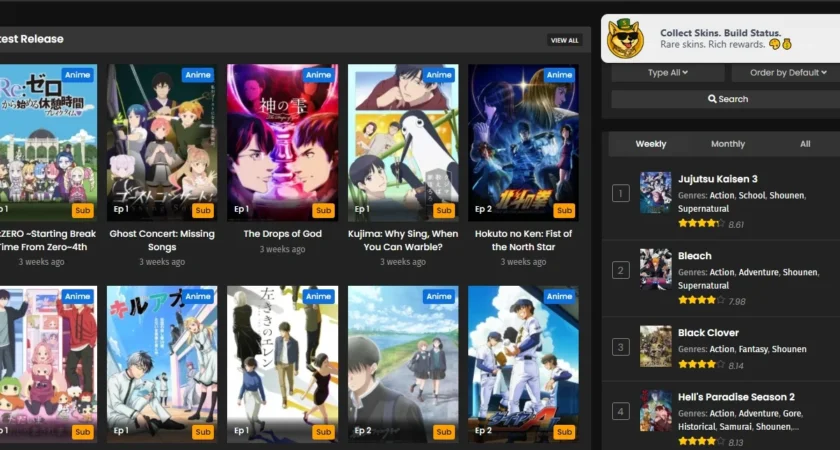Click the Latest Release section heading
Viewport: 840px width, 450px height.
[32, 39]
